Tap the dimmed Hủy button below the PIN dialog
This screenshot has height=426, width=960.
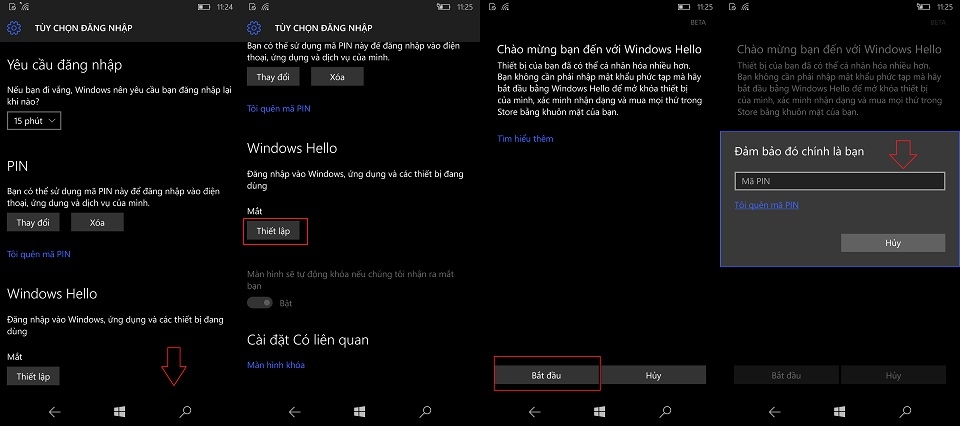[893, 375]
